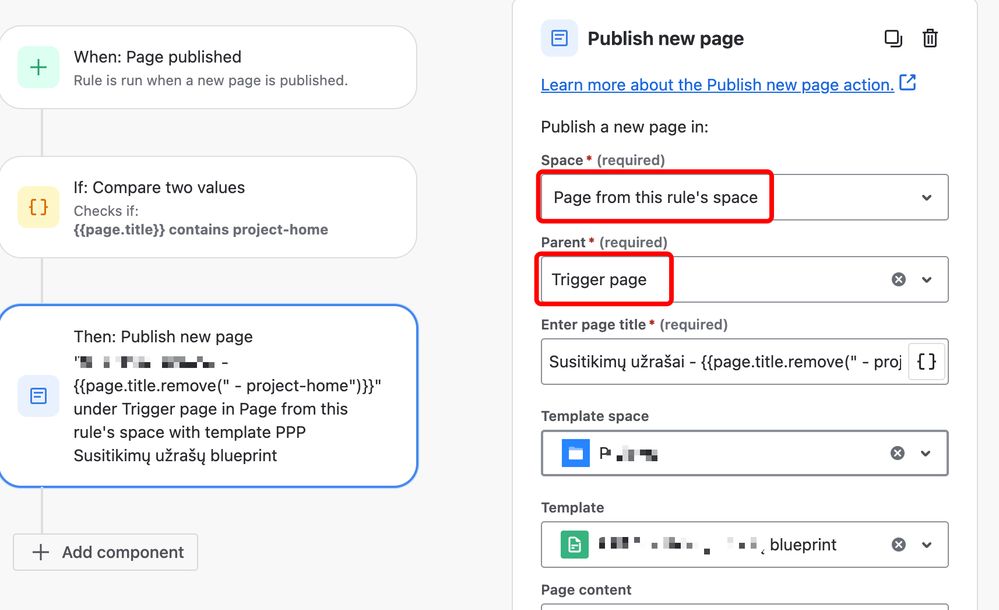Click the yellow curly braces condition icon
999x610 pixels.
38,207
